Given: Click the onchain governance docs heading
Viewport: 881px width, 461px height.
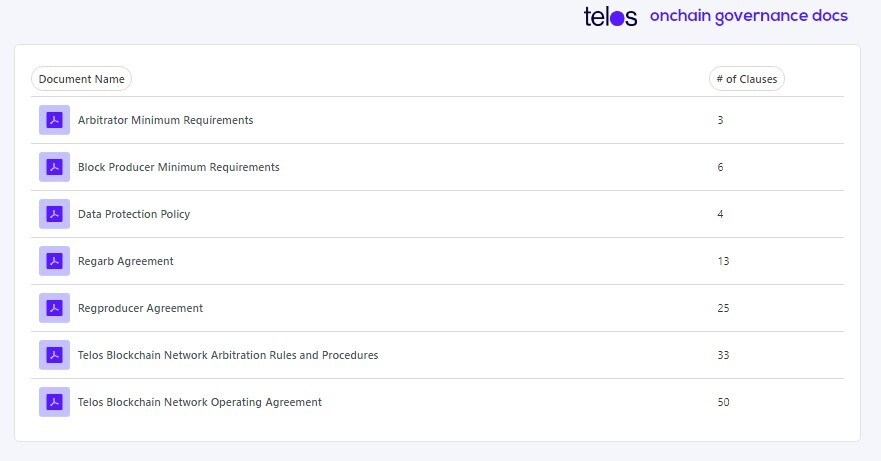Looking at the screenshot, I should (749, 16).
